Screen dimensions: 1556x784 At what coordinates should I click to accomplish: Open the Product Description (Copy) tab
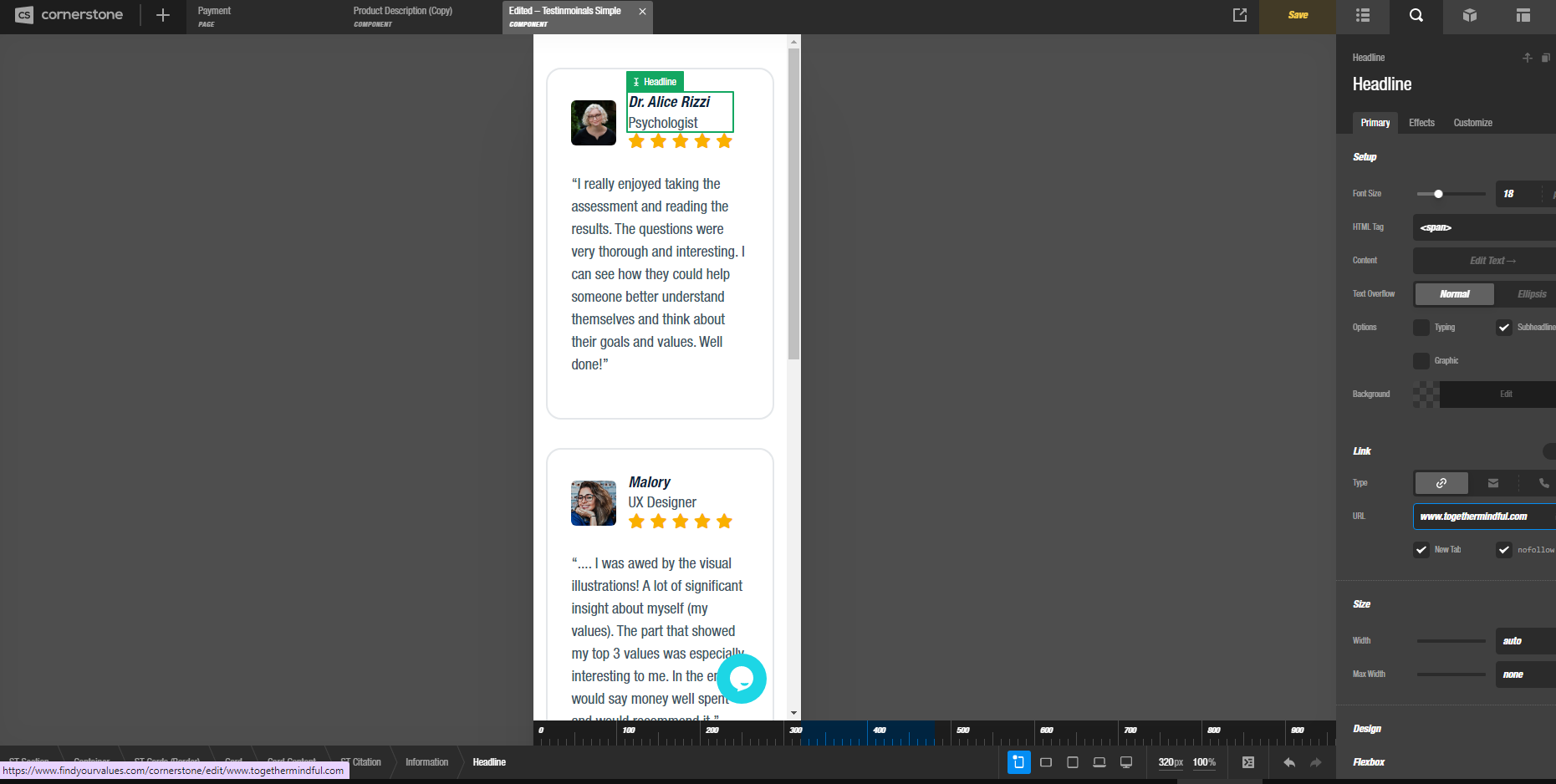click(x=403, y=16)
